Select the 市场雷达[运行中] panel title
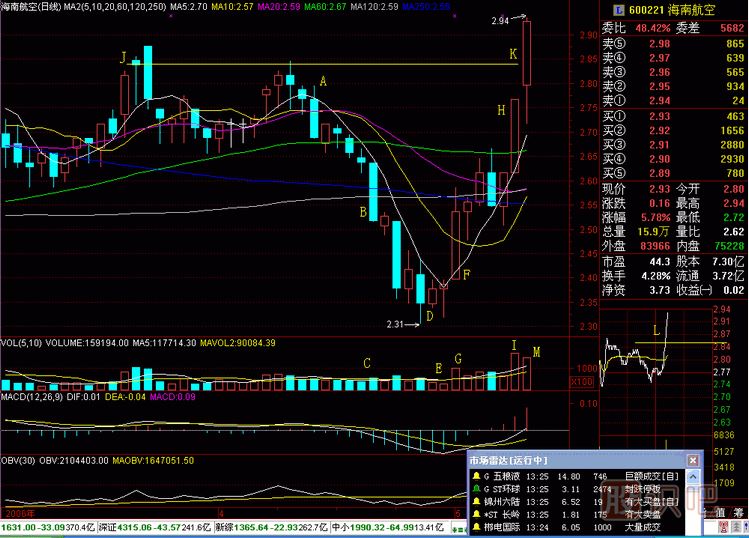749x538 pixels. pos(505,460)
